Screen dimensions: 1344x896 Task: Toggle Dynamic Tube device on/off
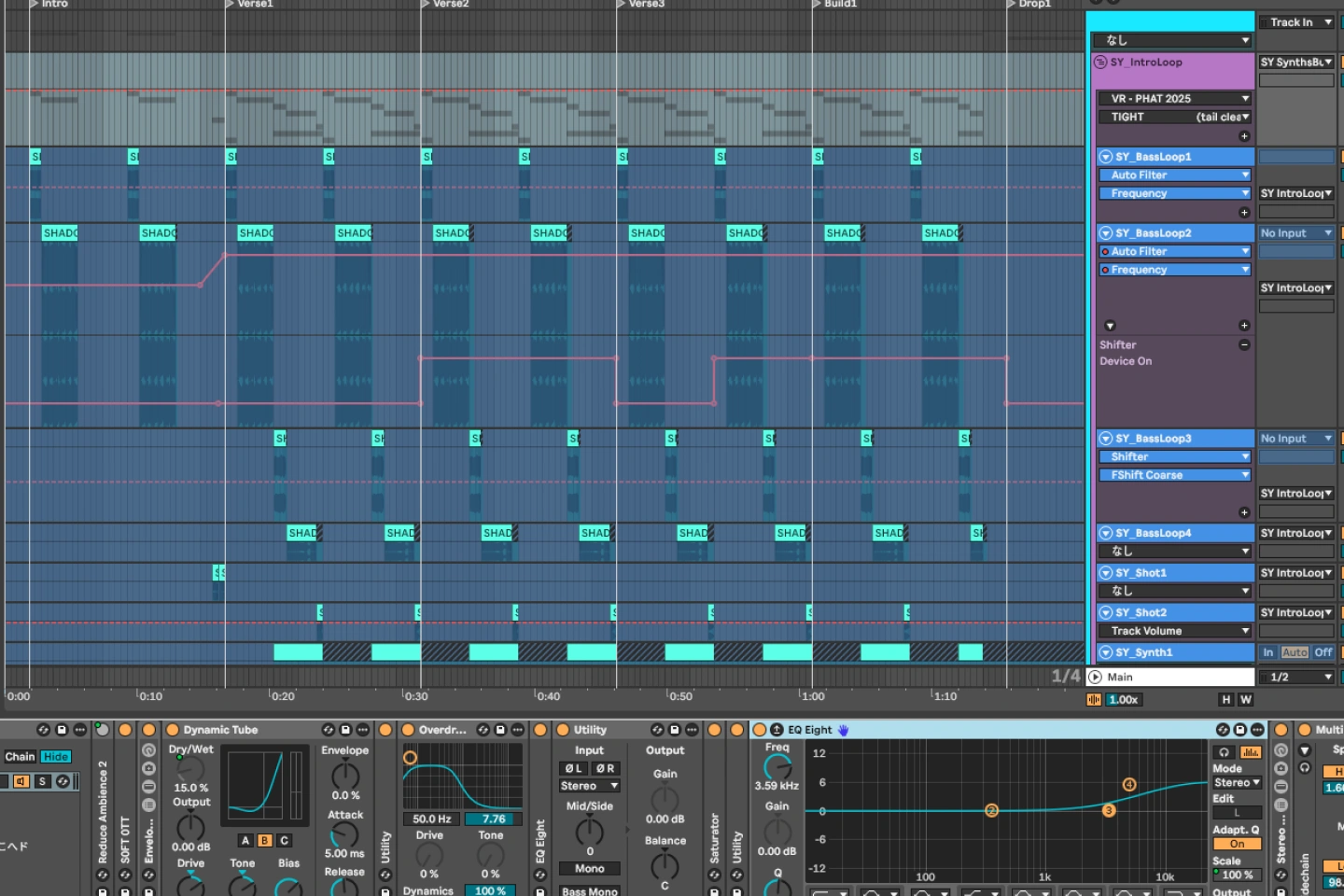(x=173, y=730)
